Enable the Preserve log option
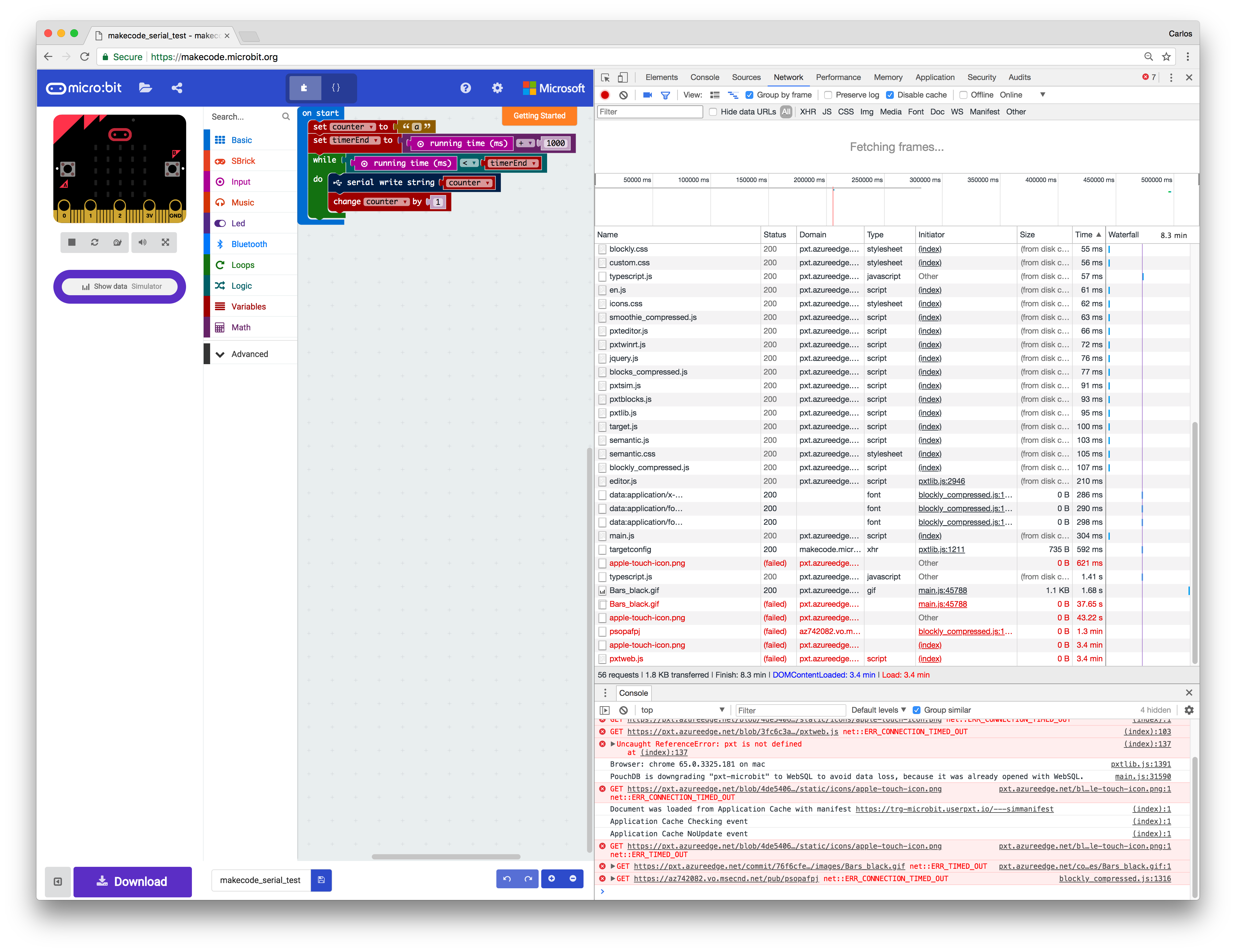This screenshot has height=952, width=1236. 828,95
